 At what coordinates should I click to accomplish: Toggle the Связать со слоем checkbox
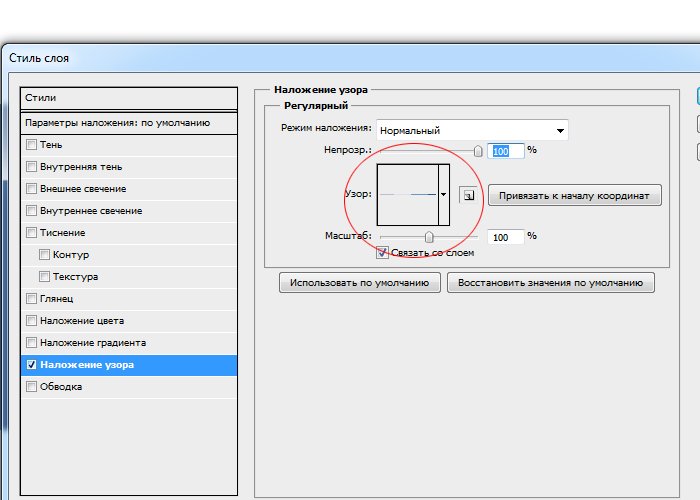click(383, 254)
